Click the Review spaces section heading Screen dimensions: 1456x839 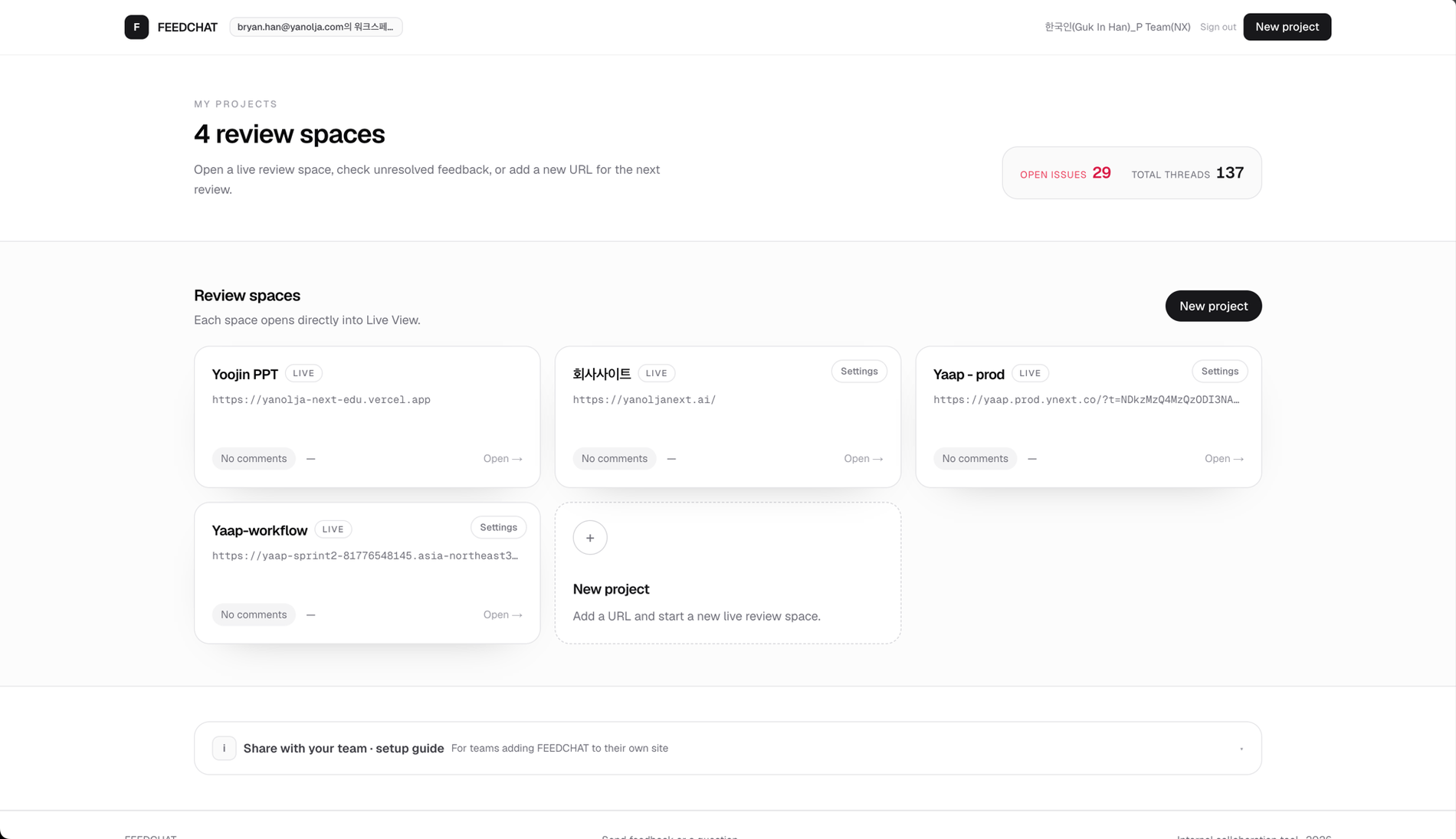[x=247, y=296]
